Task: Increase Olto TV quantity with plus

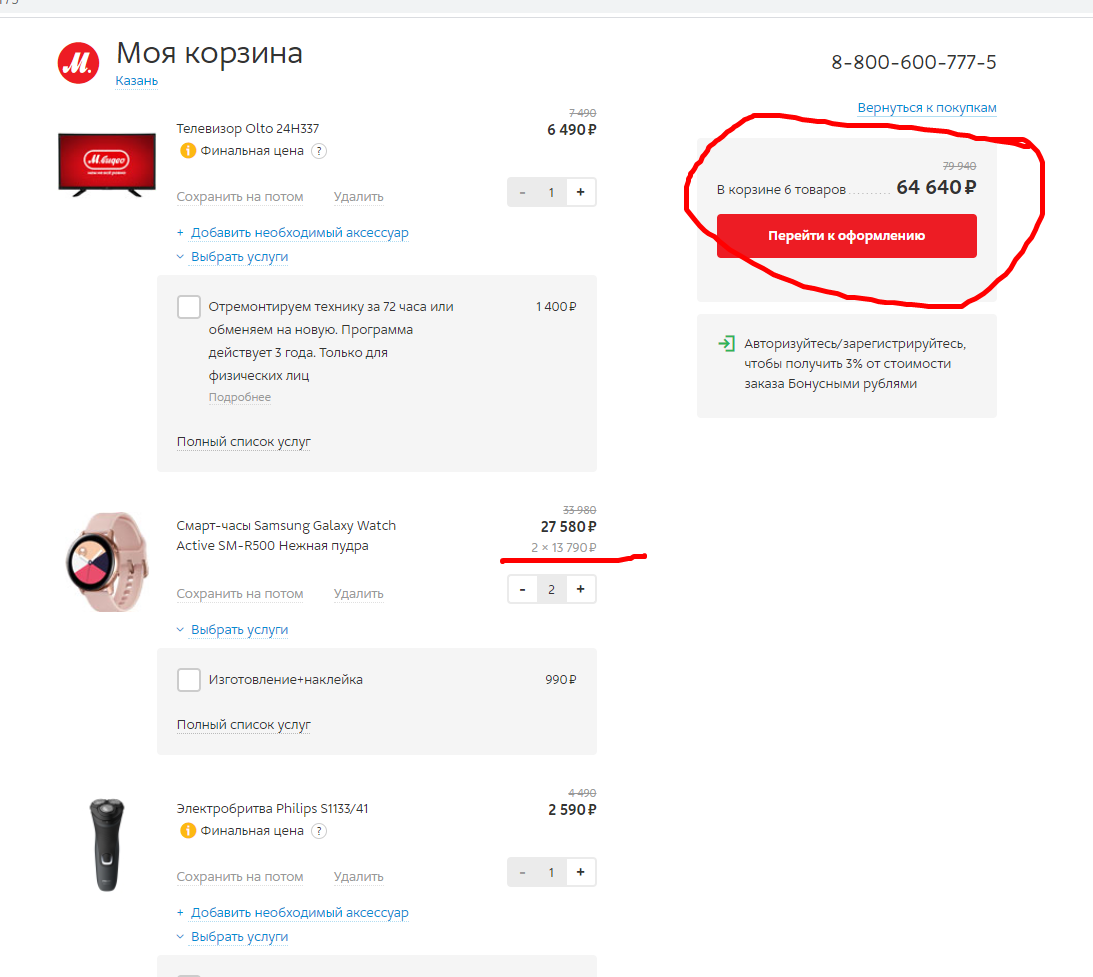Action: tap(581, 192)
